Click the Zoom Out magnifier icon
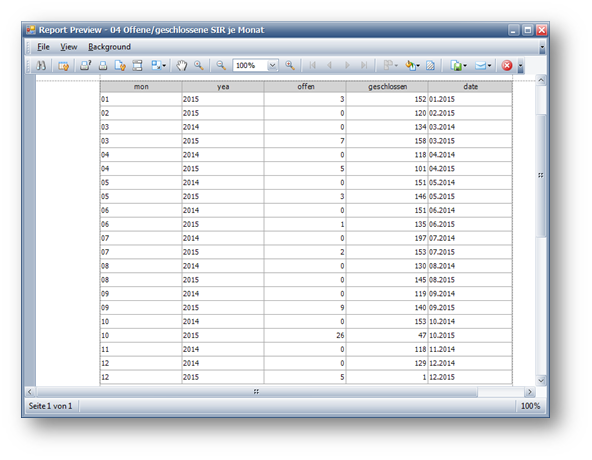Viewport: 592px width, 460px height. click(221, 66)
